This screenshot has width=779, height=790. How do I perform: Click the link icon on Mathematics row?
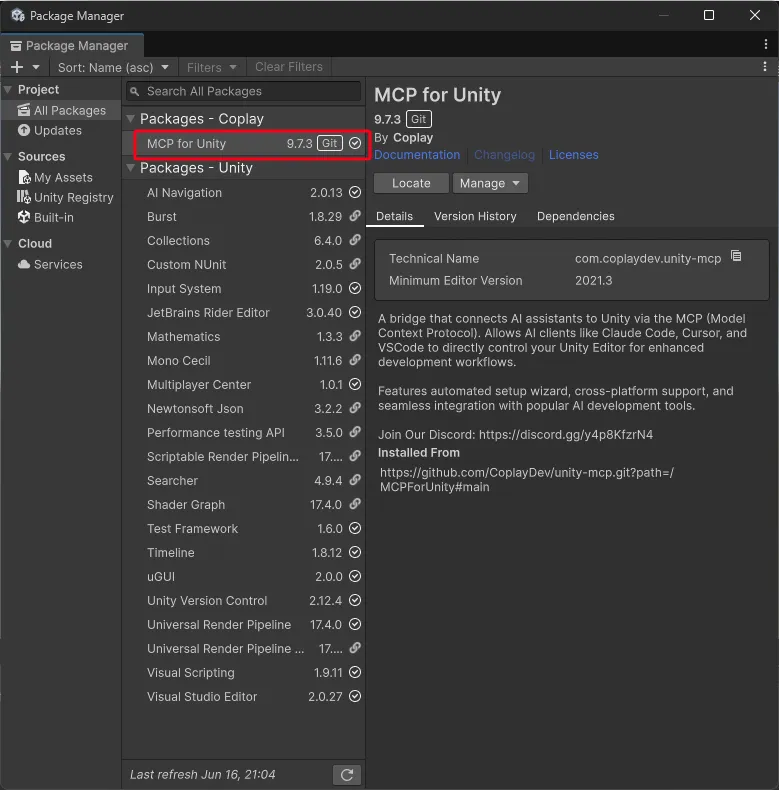click(355, 337)
